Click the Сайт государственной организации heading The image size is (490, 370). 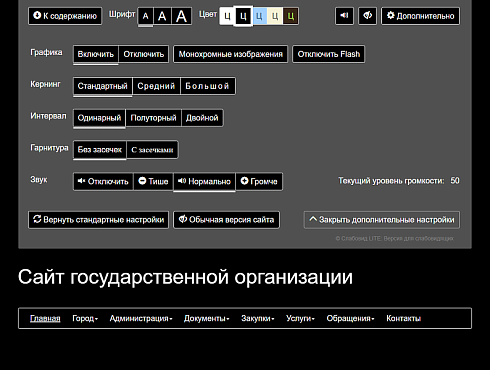pyautogui.click(x=185, y=277)
